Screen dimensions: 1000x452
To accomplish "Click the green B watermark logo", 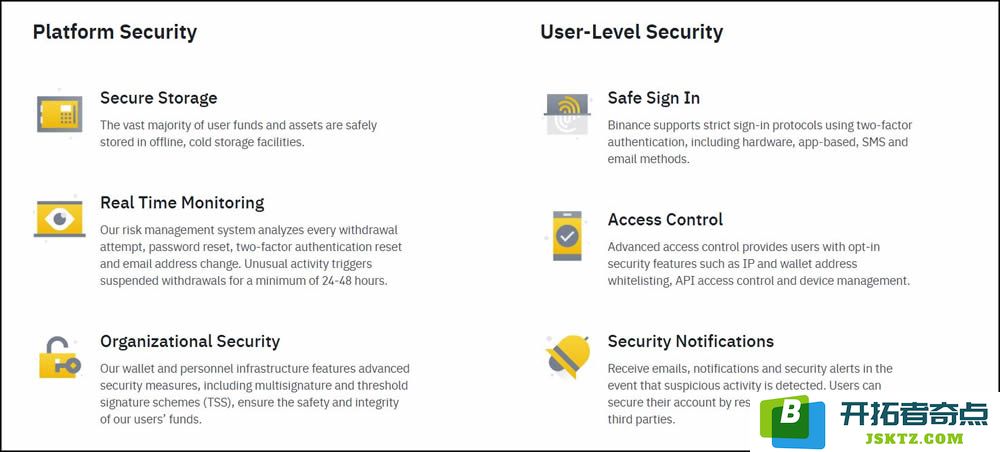I will (793, 421).
